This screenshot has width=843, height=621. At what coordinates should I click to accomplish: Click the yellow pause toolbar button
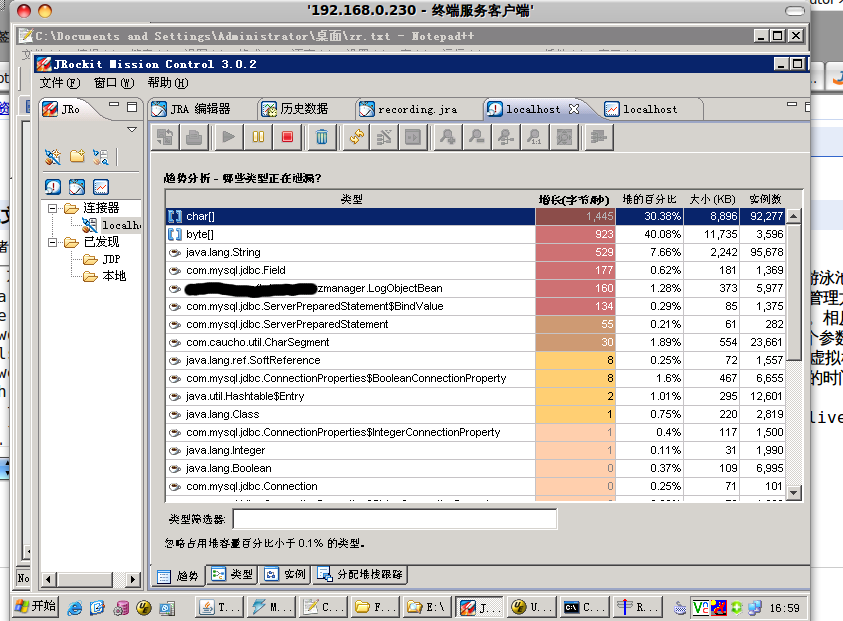pos(258,137)
